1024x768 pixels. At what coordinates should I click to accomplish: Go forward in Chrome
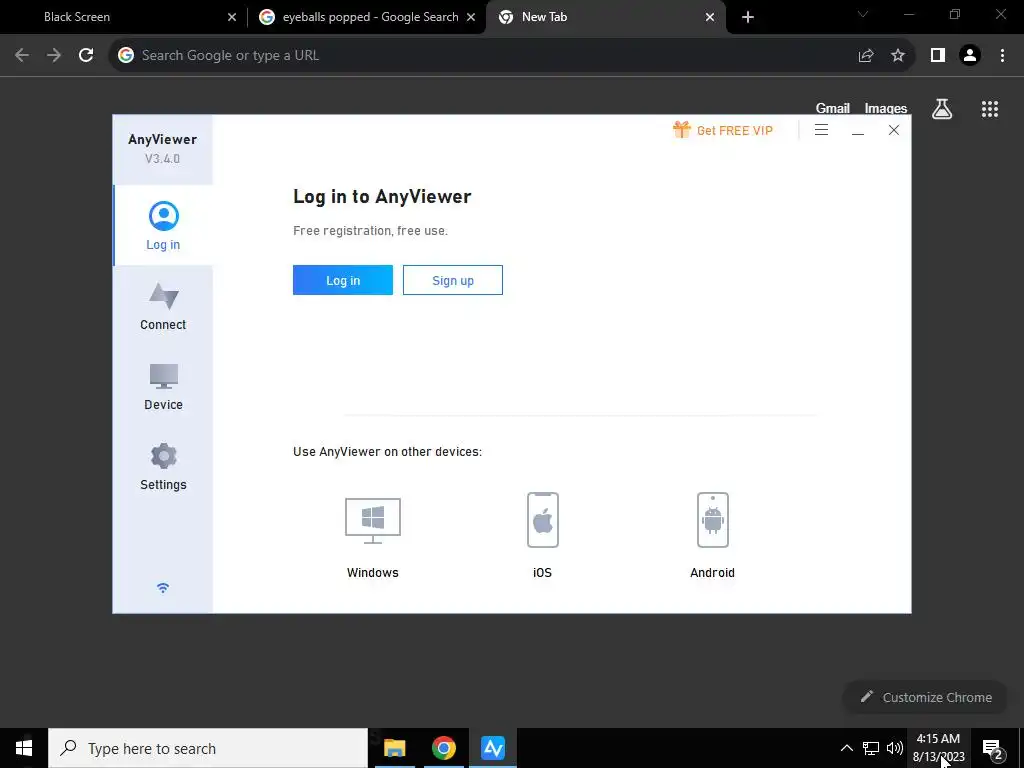[x=54, y=56]
